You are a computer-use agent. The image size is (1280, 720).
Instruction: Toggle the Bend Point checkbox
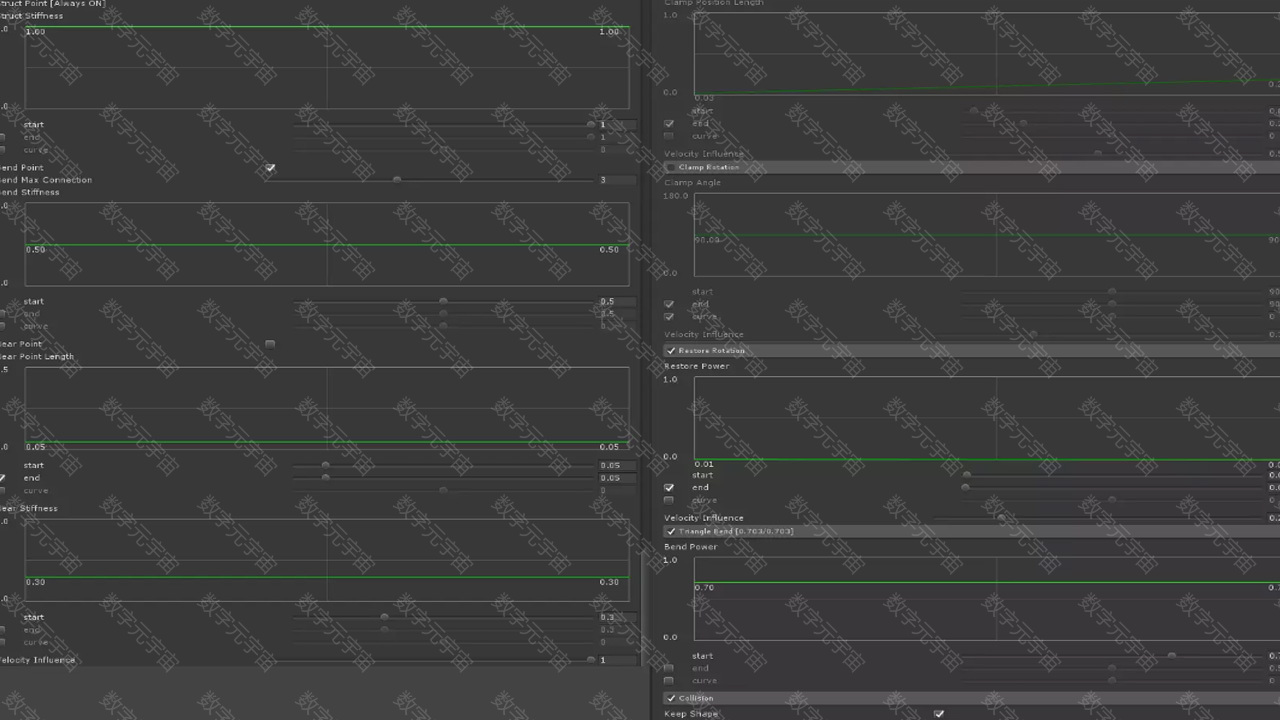(270, 168)
